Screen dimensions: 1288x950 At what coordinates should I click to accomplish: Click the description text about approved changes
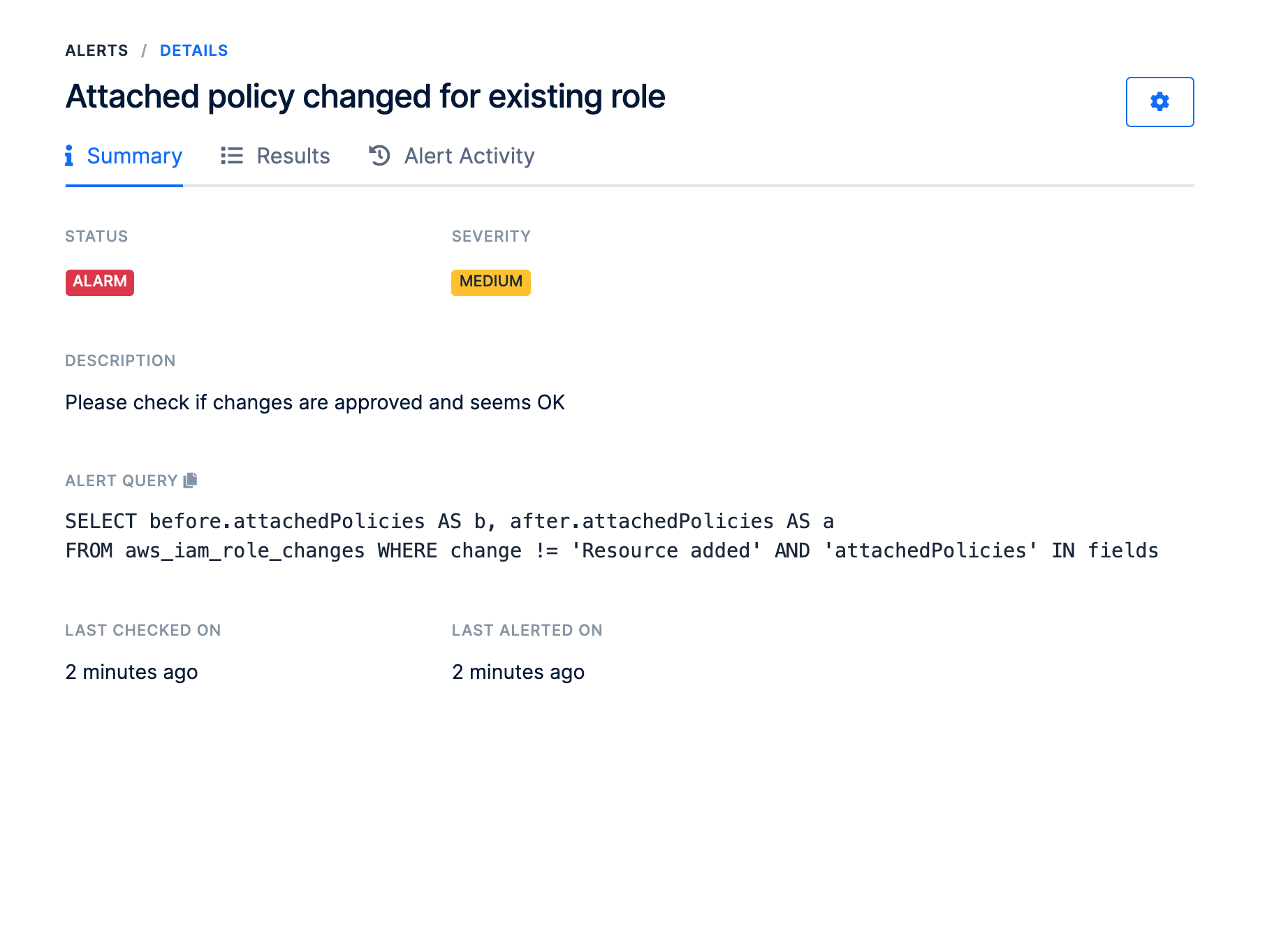click(314, 402)
